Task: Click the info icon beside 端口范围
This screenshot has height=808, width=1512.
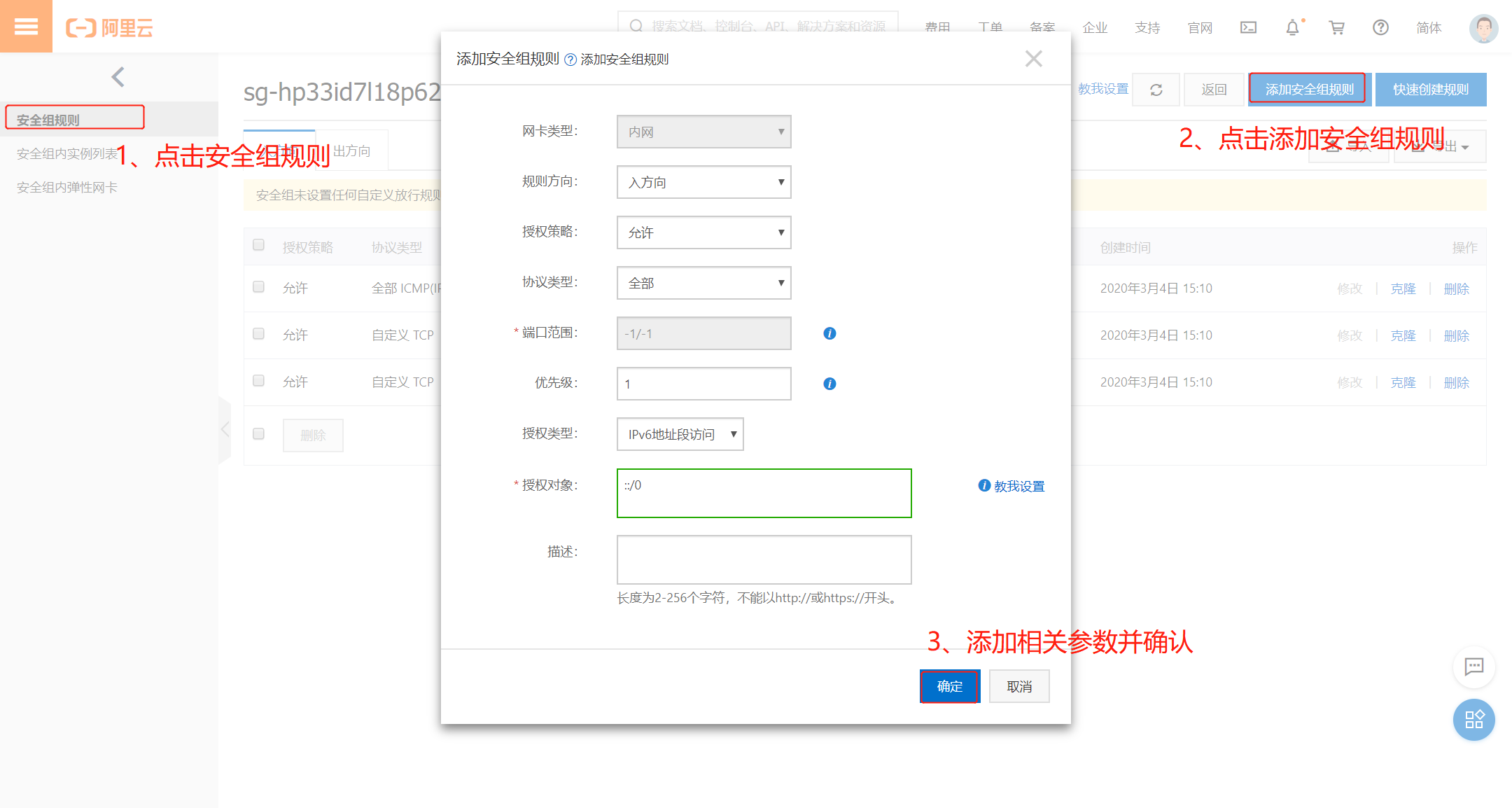Action: tap(829, 333)
